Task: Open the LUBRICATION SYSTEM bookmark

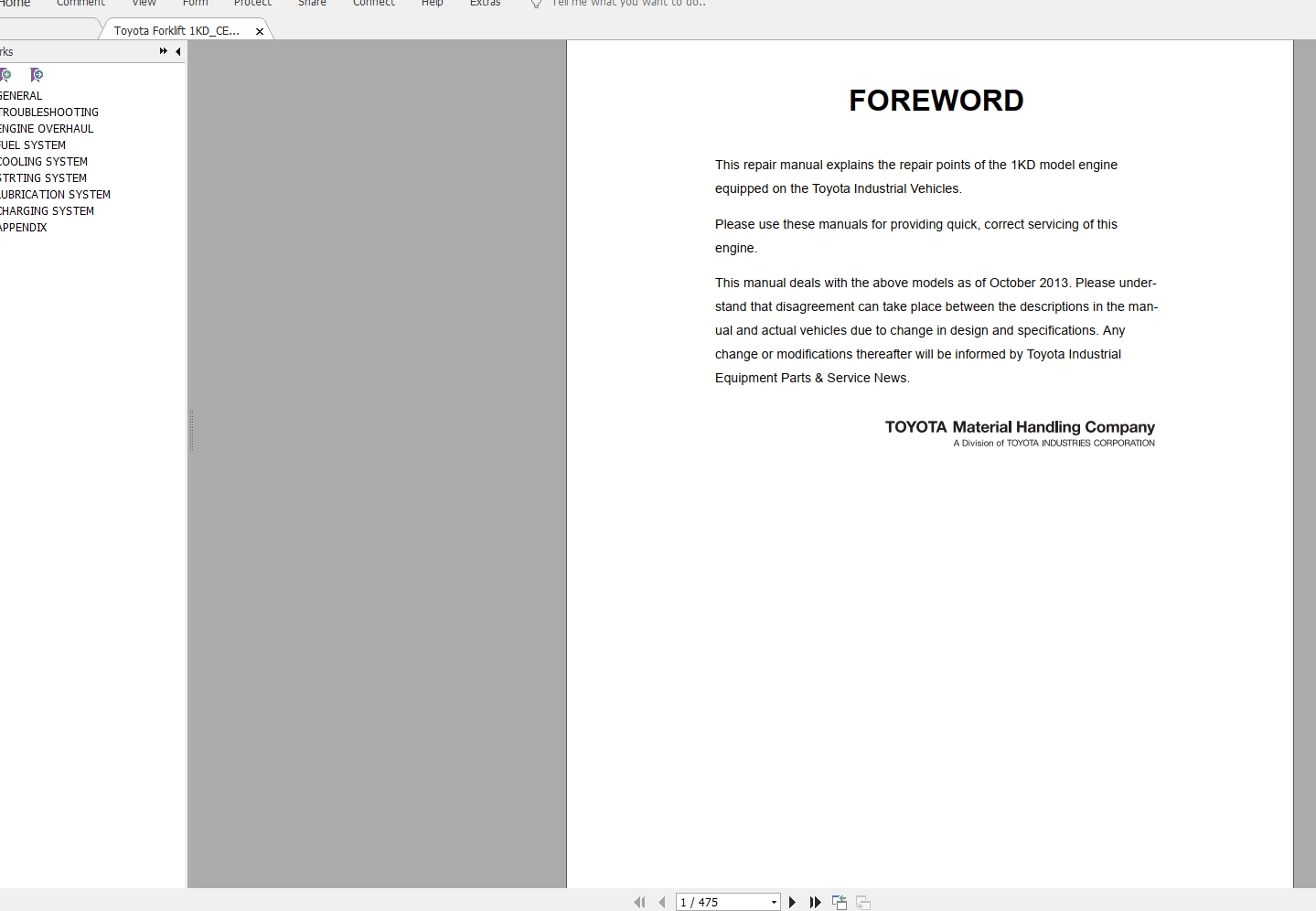Action: click(55, 195)
